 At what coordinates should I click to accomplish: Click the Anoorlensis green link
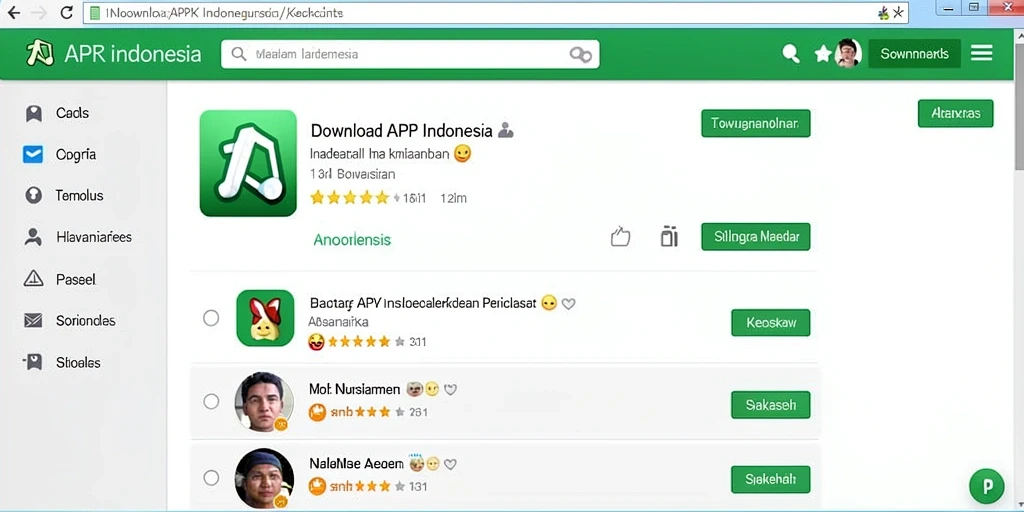pyautogui.click(x=352, y=240)
